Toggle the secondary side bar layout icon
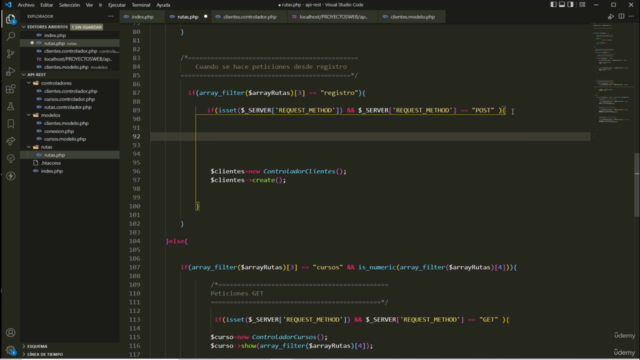Screen dimensions: 640x360 pos(571,5)
